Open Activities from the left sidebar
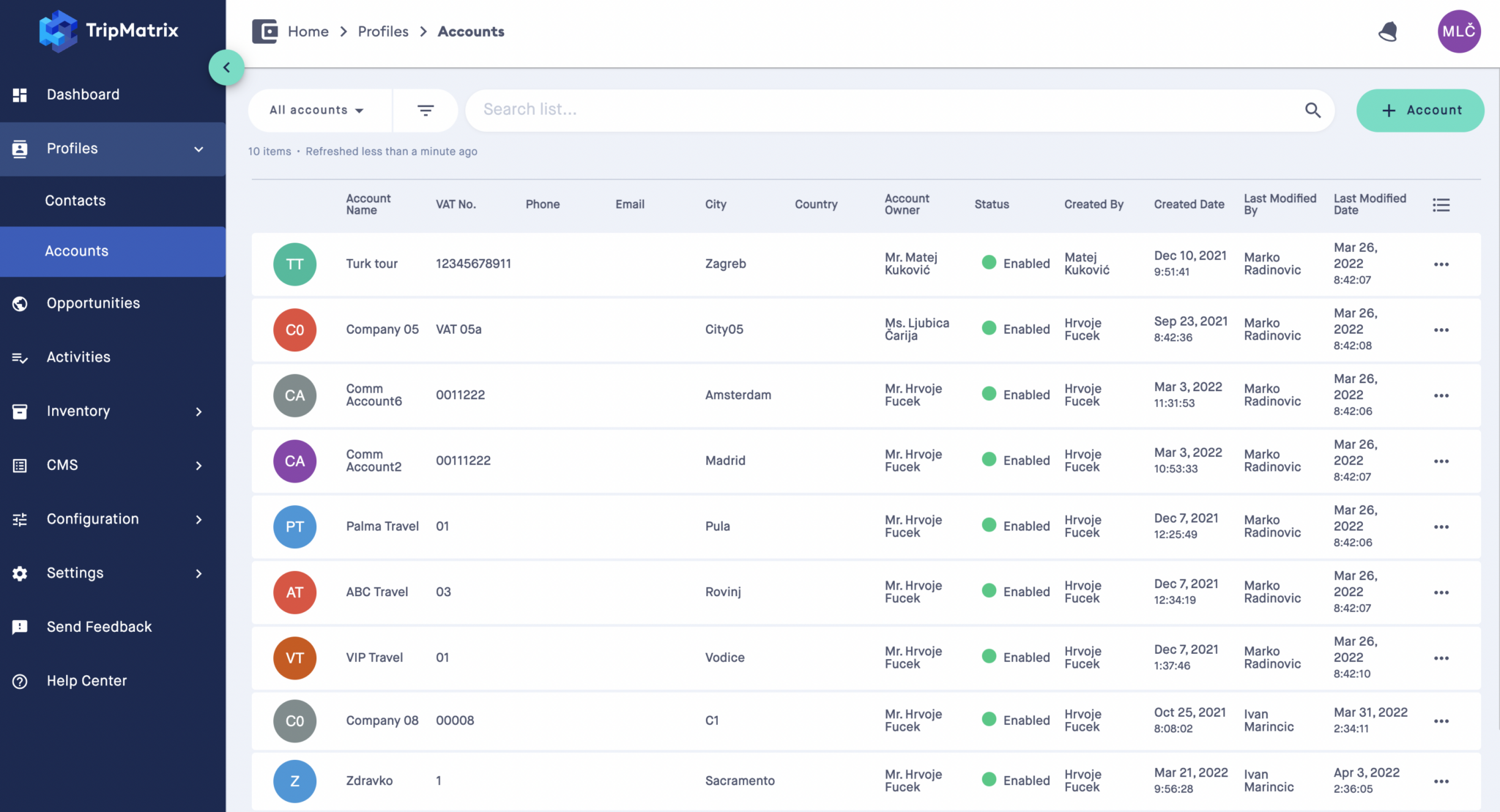Image resolution: width=1500 pixels, height=812 pixels. click(x=79, y=357)
